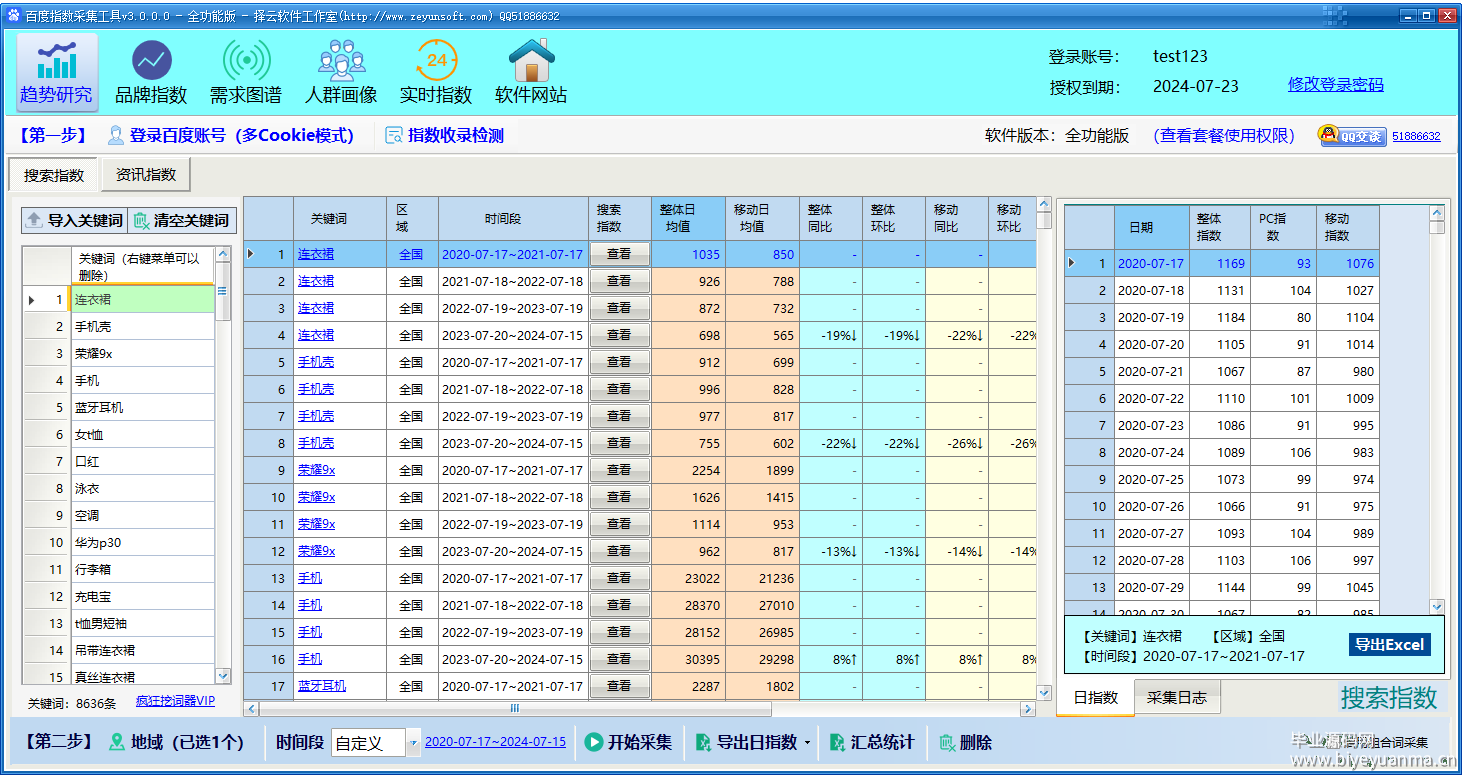This screenshot has width=1462, height=775.
Task: Open the 时间段 自定义 combo box
Action: coord(376,742)
